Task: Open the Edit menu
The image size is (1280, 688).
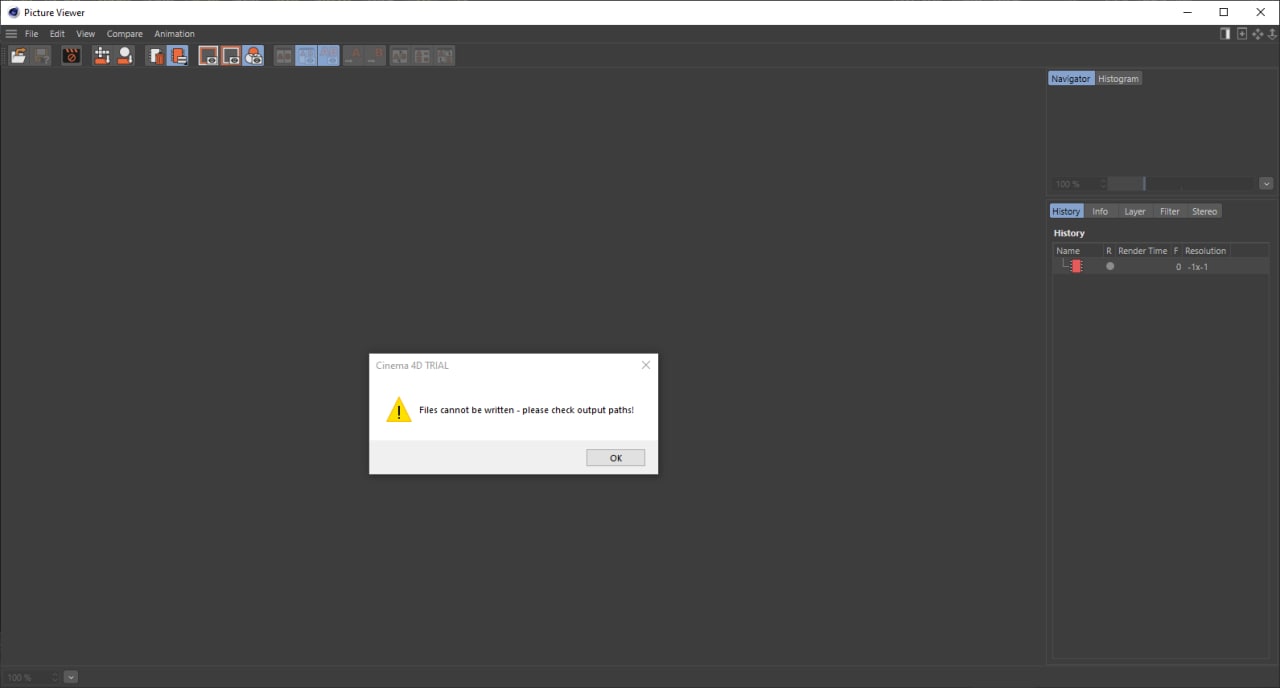Action: [57, 34]
